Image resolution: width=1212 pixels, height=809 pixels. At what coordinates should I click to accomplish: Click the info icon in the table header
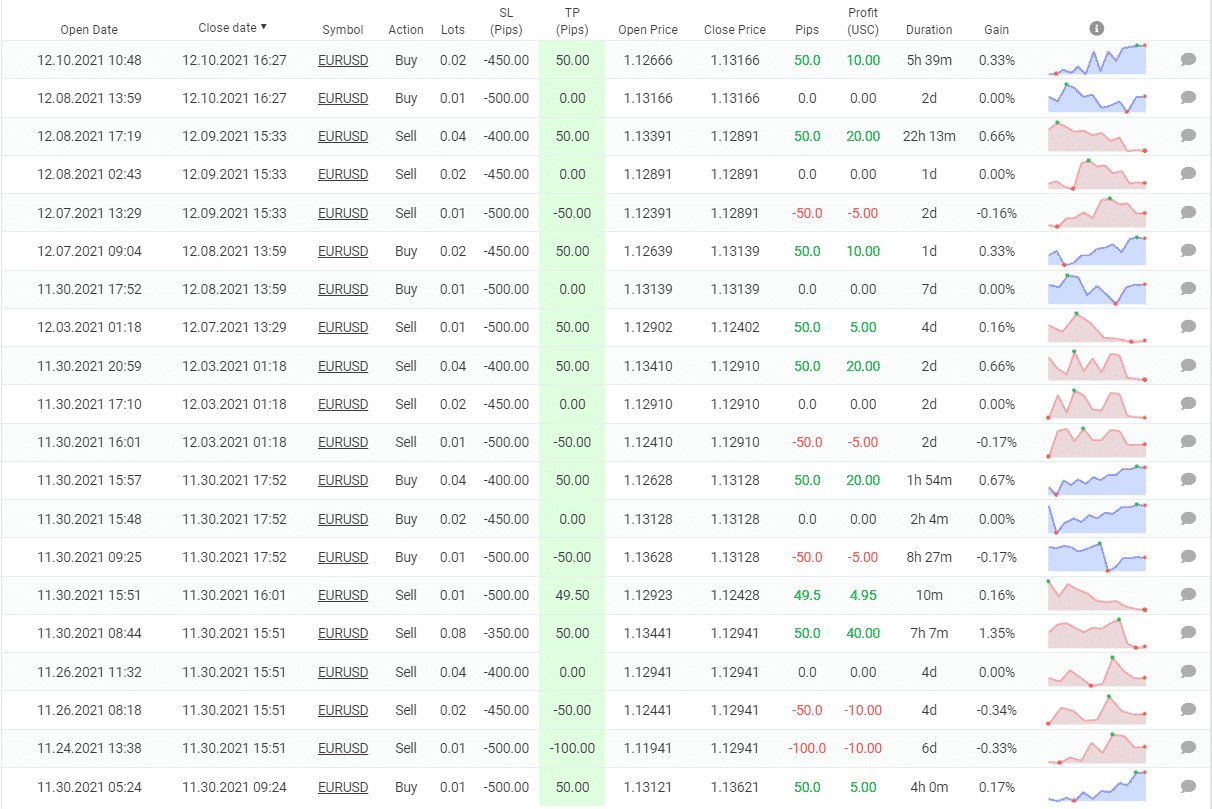(1097, 29)
